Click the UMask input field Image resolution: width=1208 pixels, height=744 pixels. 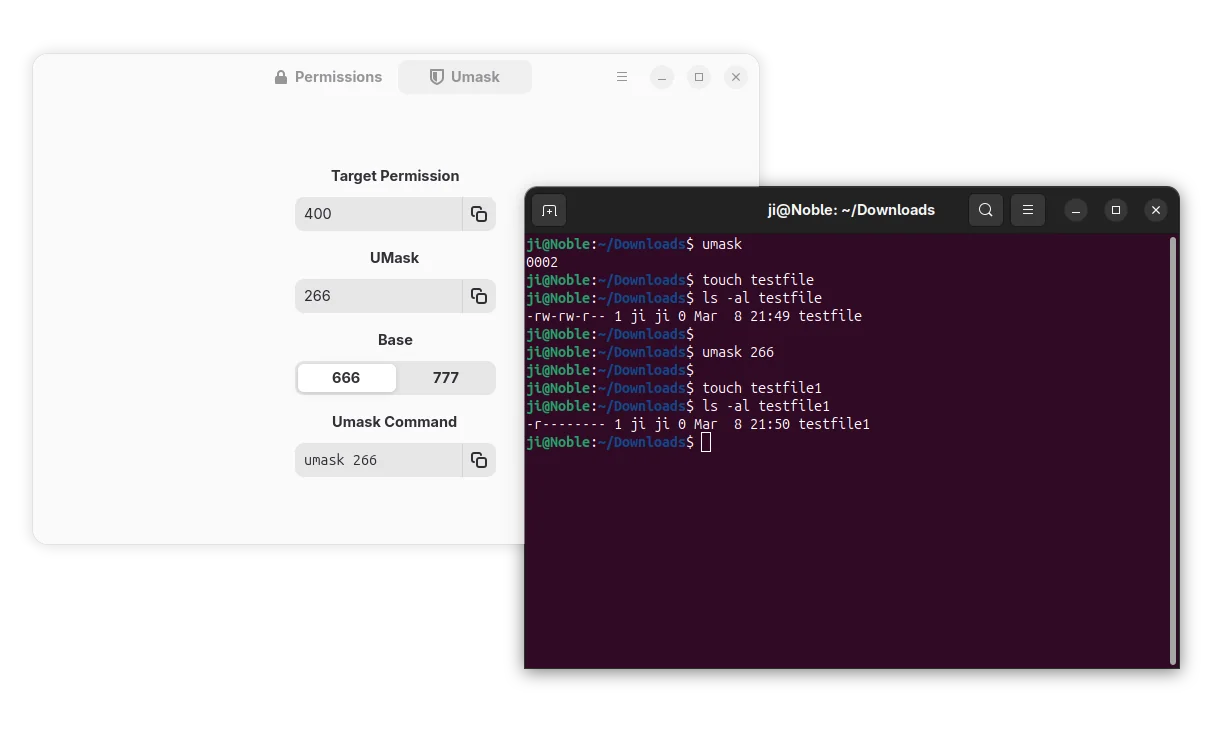[x=378, y=296]
